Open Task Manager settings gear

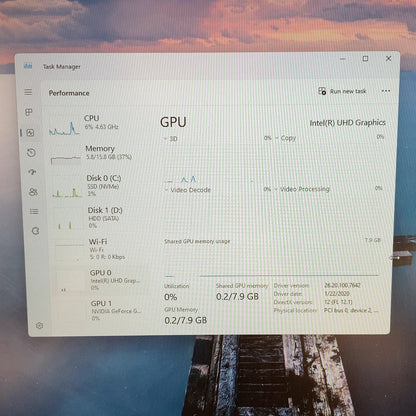(39, 326)
